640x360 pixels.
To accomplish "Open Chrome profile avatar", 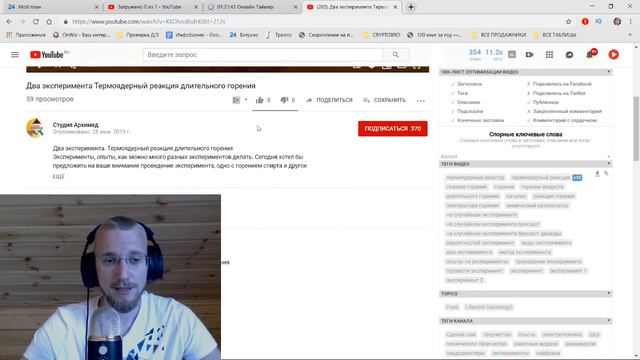I will click(617, 22).
